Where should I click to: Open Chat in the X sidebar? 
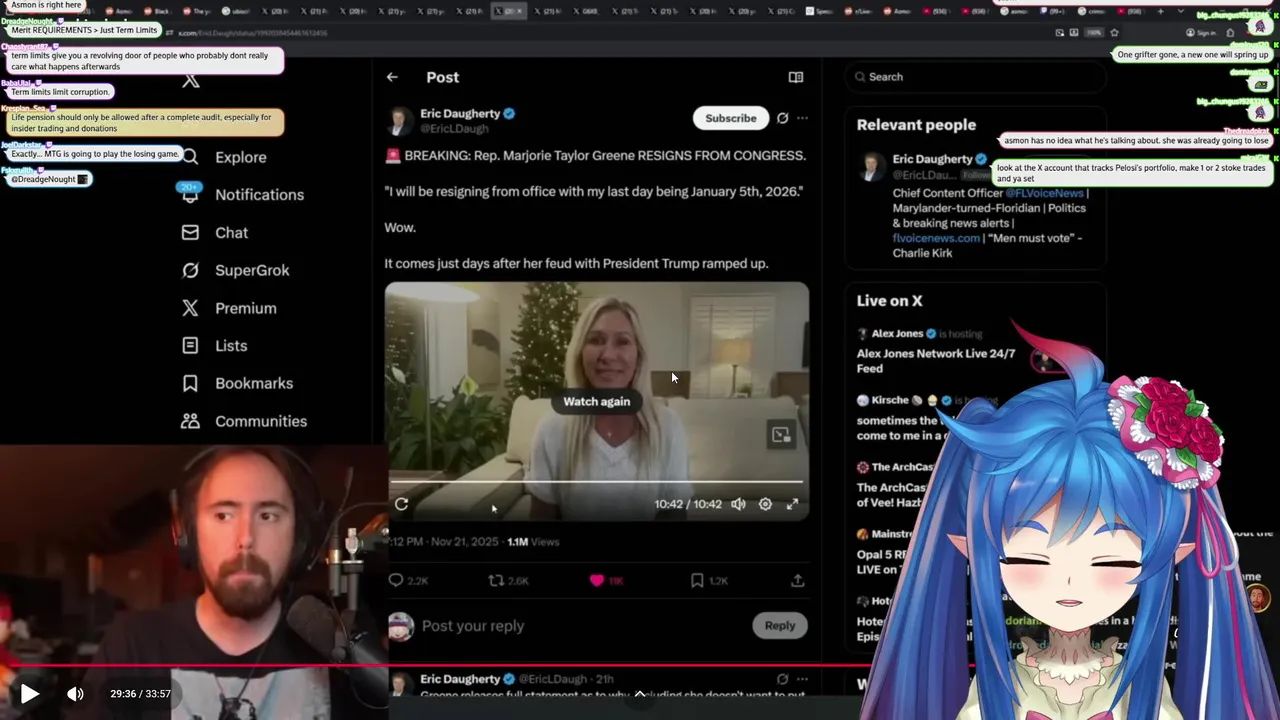[x=231, y=233]
